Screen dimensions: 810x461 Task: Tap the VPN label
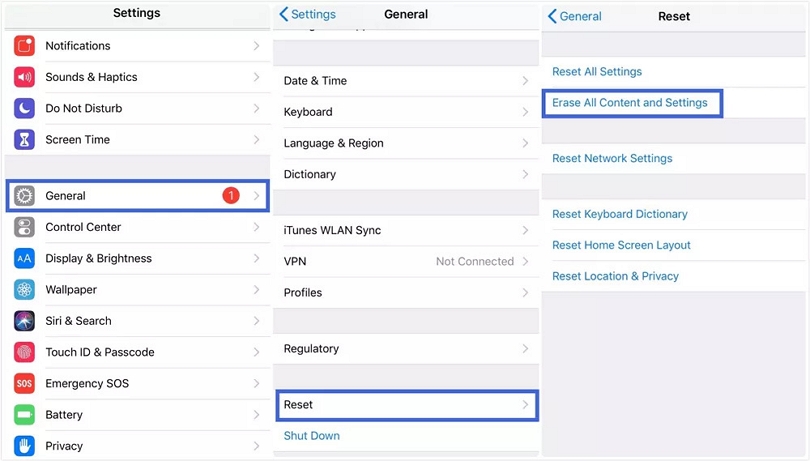coord(295,262)
